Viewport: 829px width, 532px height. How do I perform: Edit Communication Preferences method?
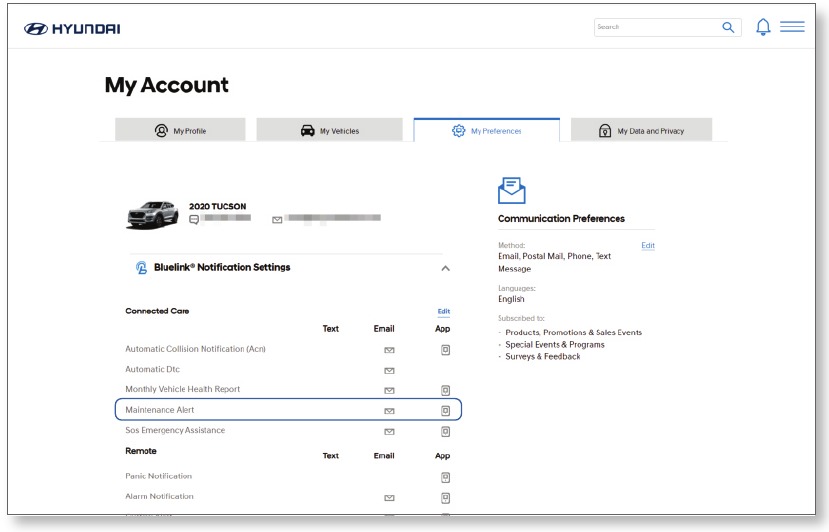tap(648, 245)
